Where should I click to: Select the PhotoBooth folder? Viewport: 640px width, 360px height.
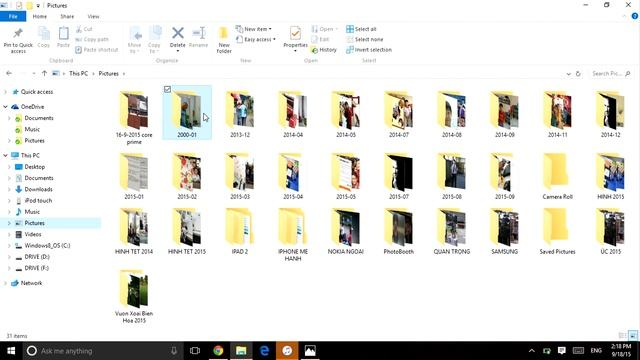399,231
